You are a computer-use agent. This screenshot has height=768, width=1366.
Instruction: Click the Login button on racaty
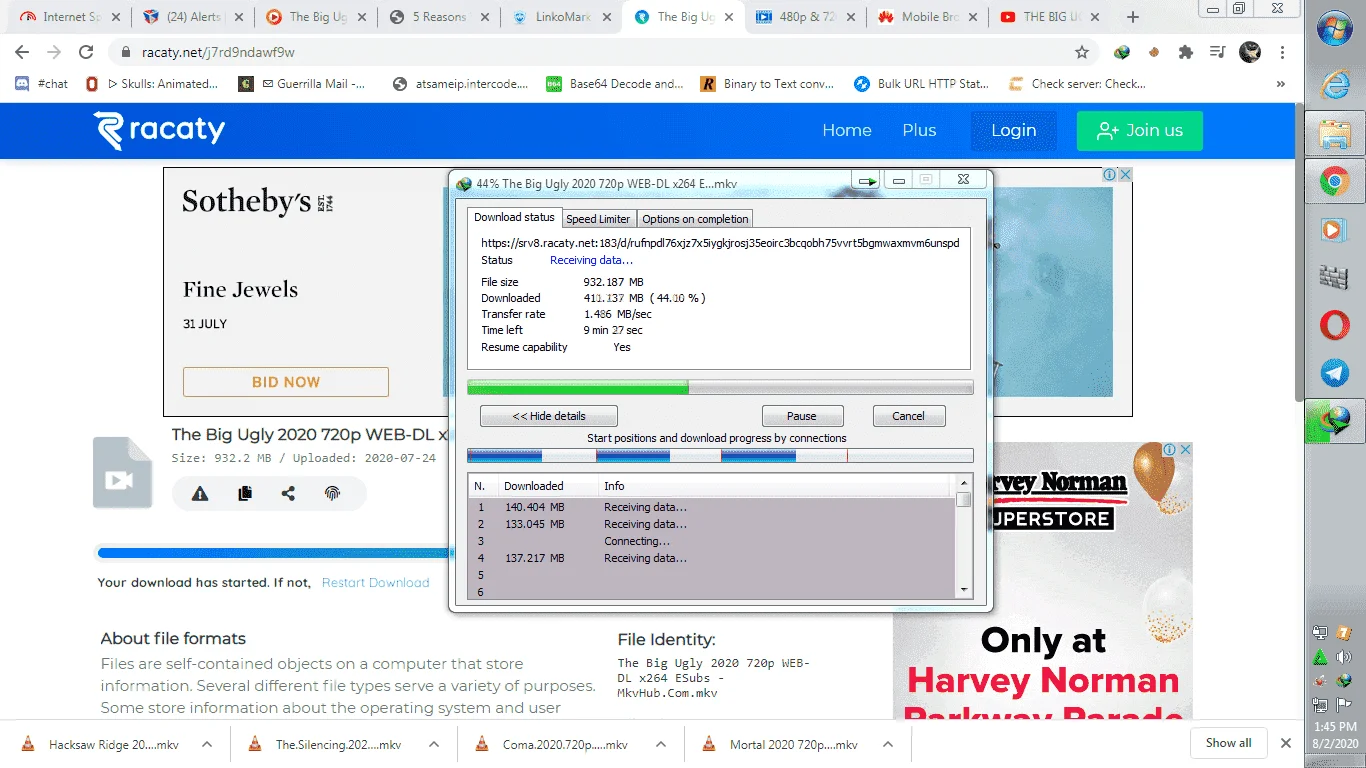coord(1014,130)
